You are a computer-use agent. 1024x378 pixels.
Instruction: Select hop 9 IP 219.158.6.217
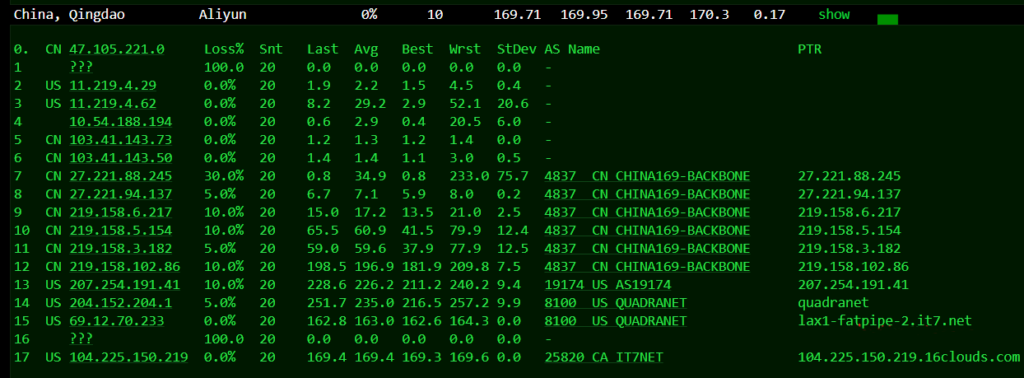point(121,212)
